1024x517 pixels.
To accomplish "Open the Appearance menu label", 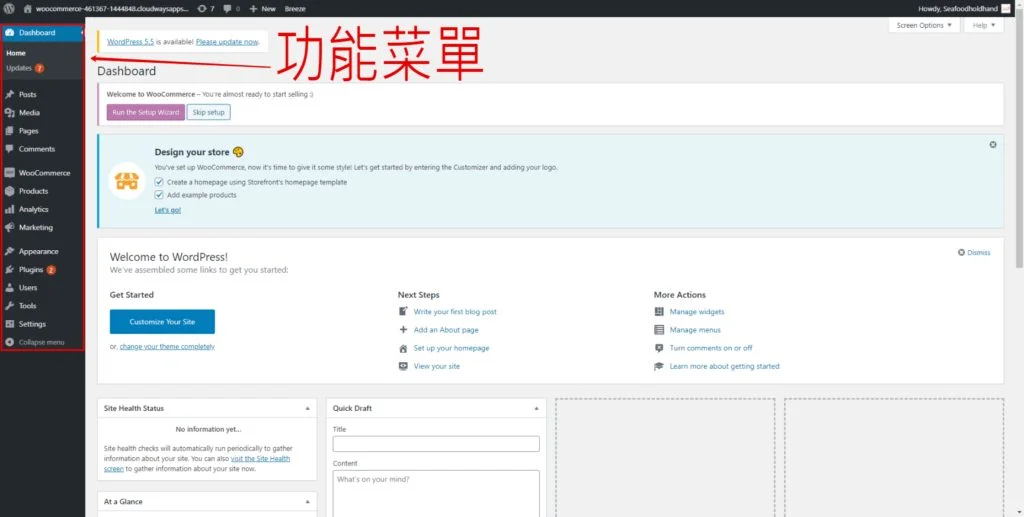I will [x=39, y=251].
